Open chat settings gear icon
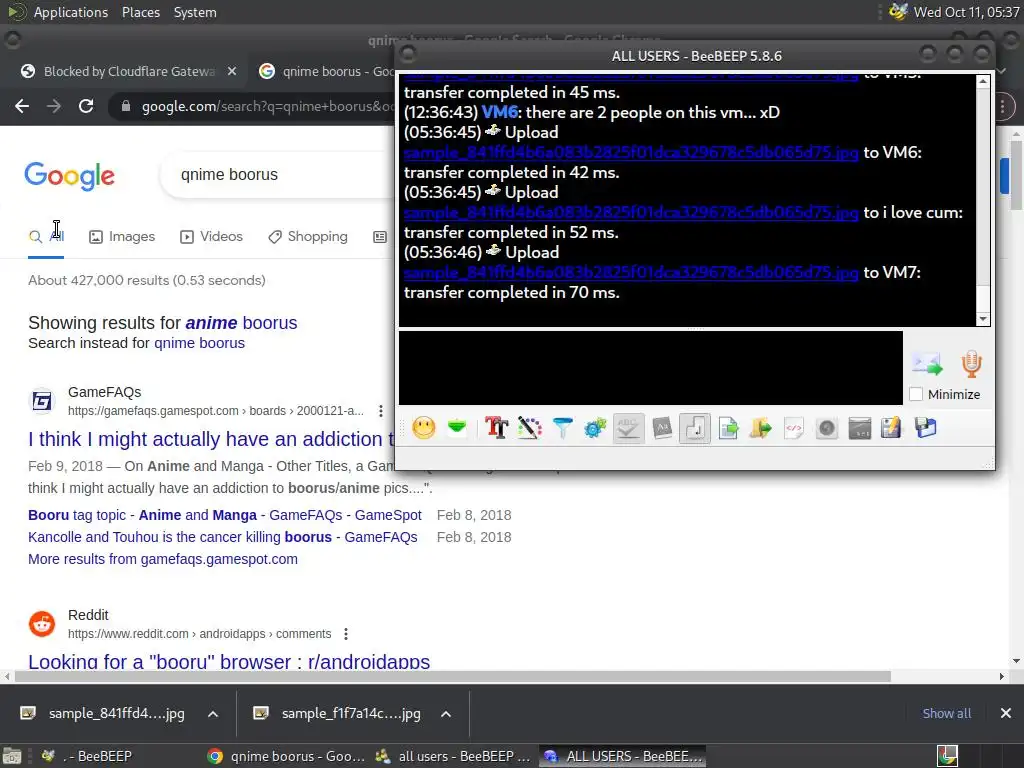 coord(595,428)
